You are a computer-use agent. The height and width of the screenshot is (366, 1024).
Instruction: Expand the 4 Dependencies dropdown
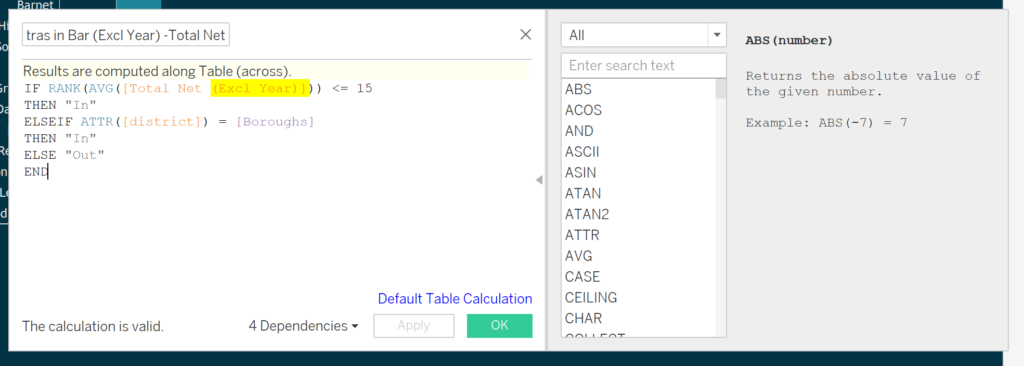(x=304, y=325)
